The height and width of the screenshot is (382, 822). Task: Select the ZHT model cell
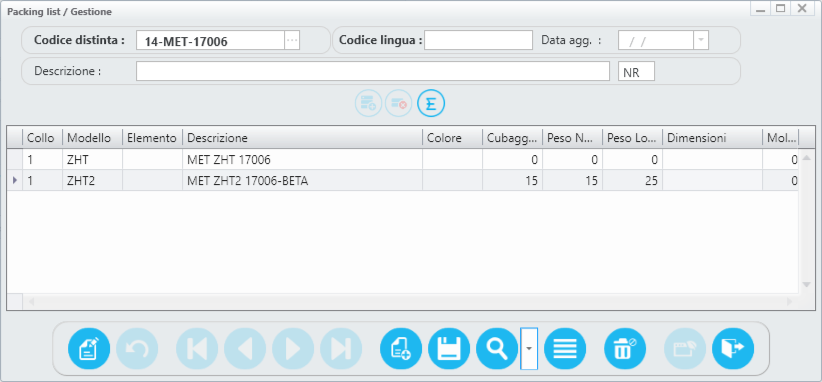point(92,159)
